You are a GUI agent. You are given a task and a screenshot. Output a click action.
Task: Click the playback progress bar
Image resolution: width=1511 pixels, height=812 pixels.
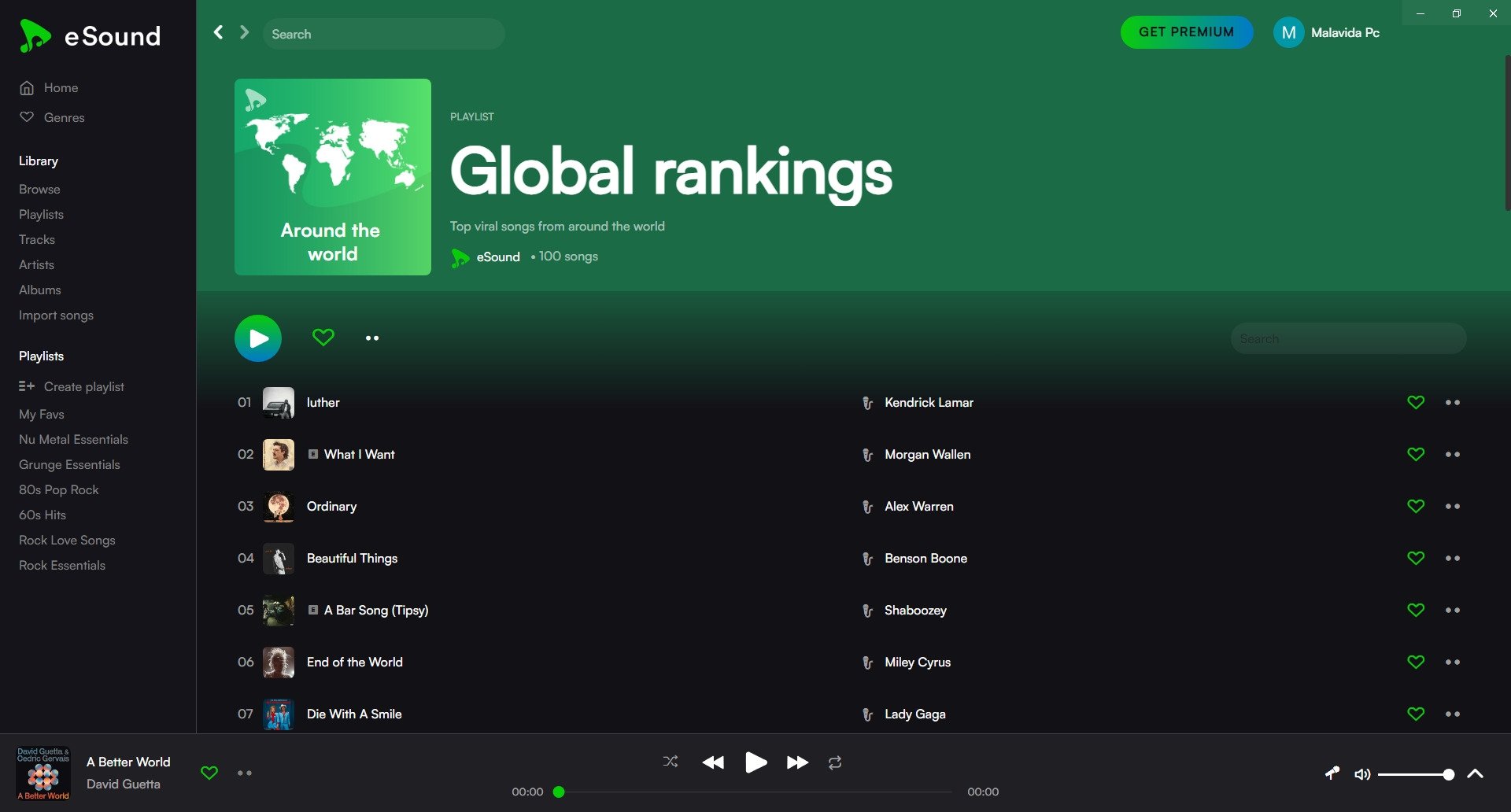tap(755, 792)
